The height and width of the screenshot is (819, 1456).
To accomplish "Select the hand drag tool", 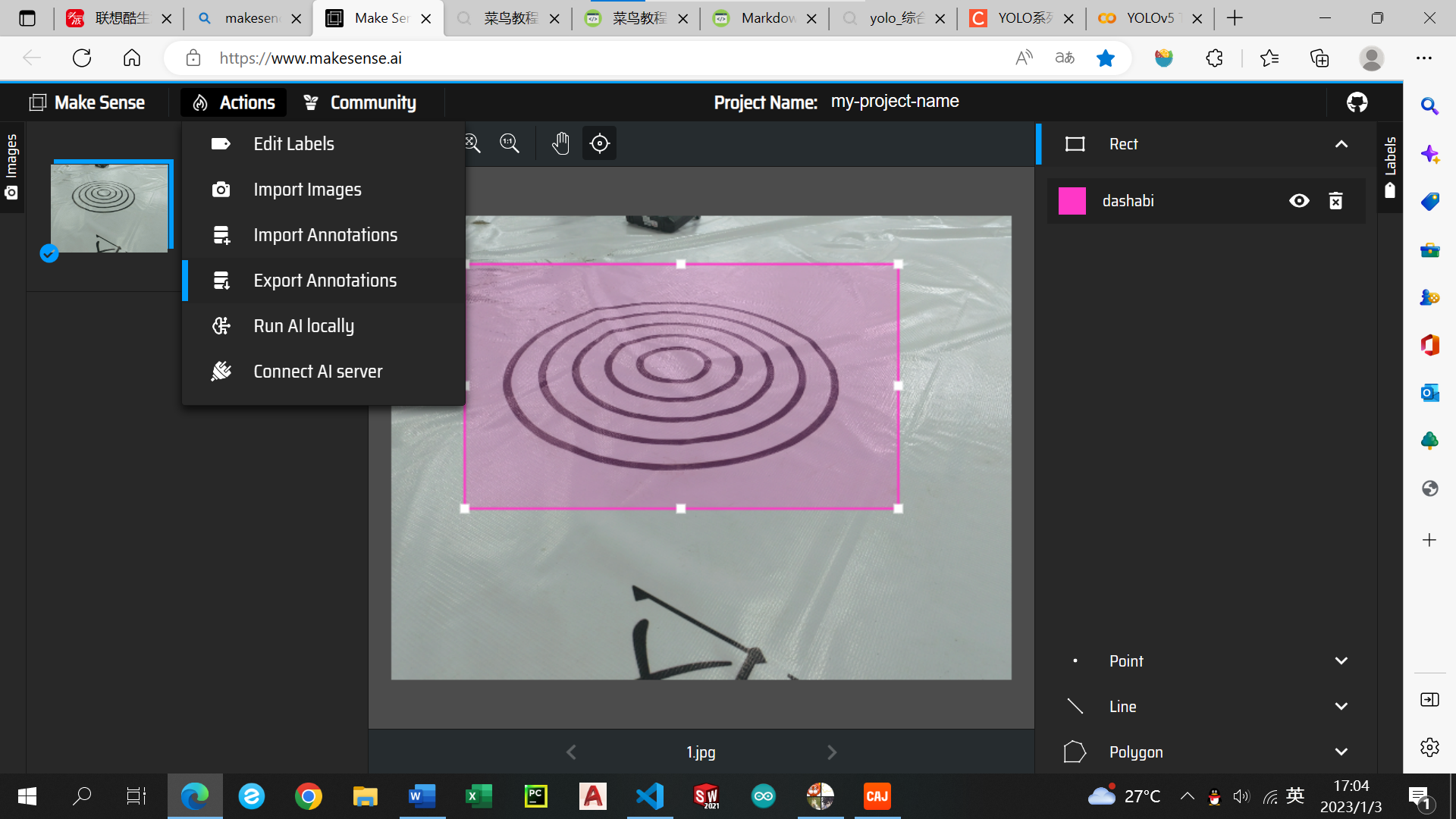I will [560, 143].
